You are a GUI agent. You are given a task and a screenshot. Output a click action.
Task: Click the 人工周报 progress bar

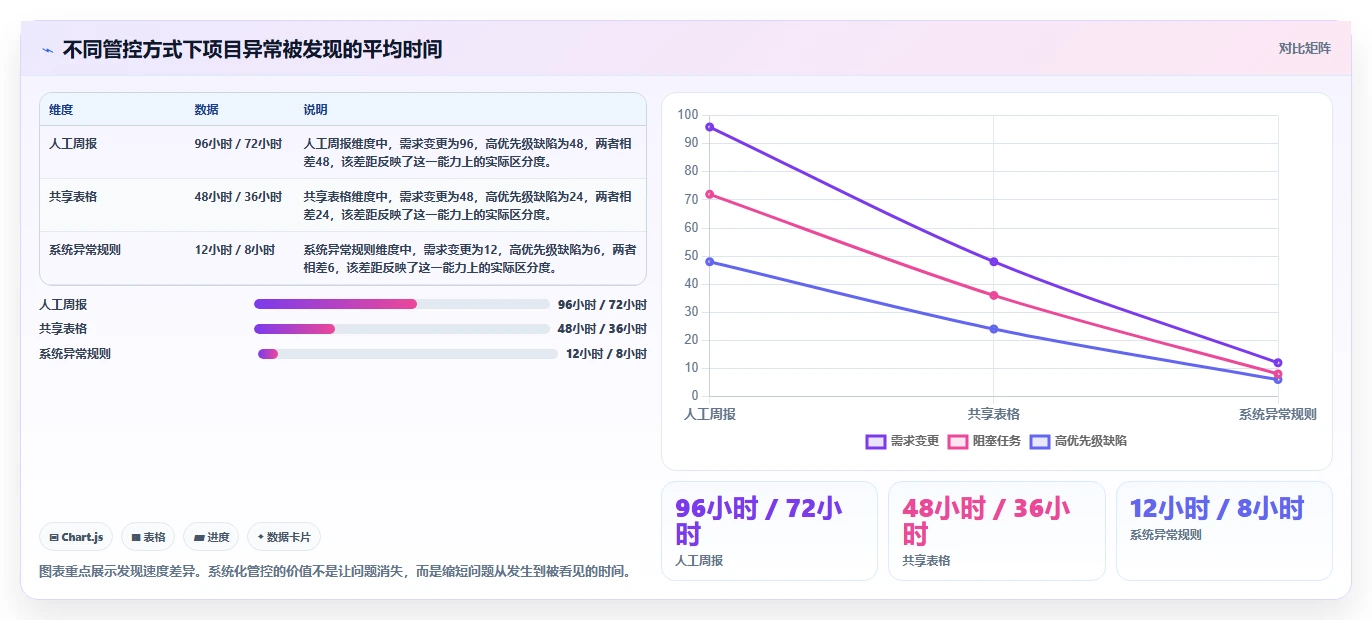(x=402, y=304)
